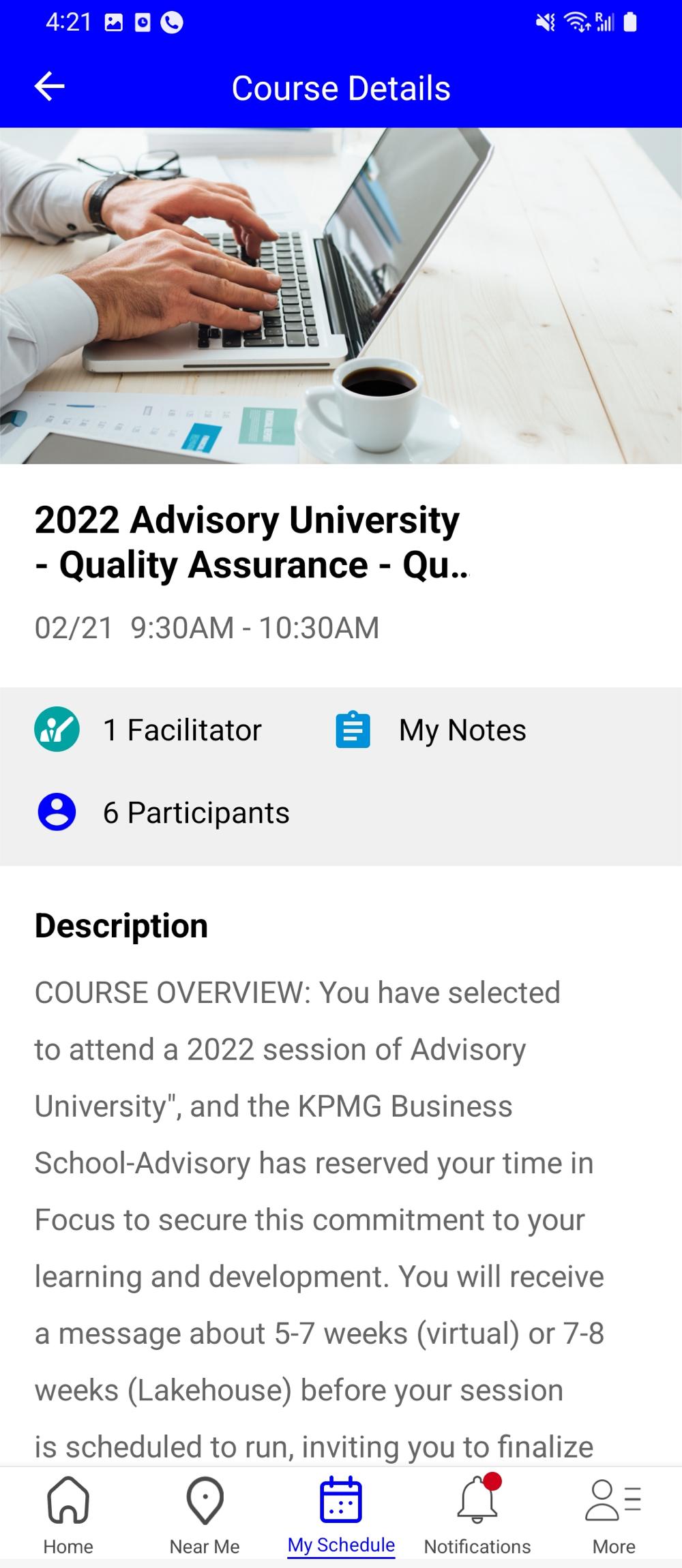Click the Course Details header title
Viewport: 682px width, 1568px height.
click(x=341, y=88)
